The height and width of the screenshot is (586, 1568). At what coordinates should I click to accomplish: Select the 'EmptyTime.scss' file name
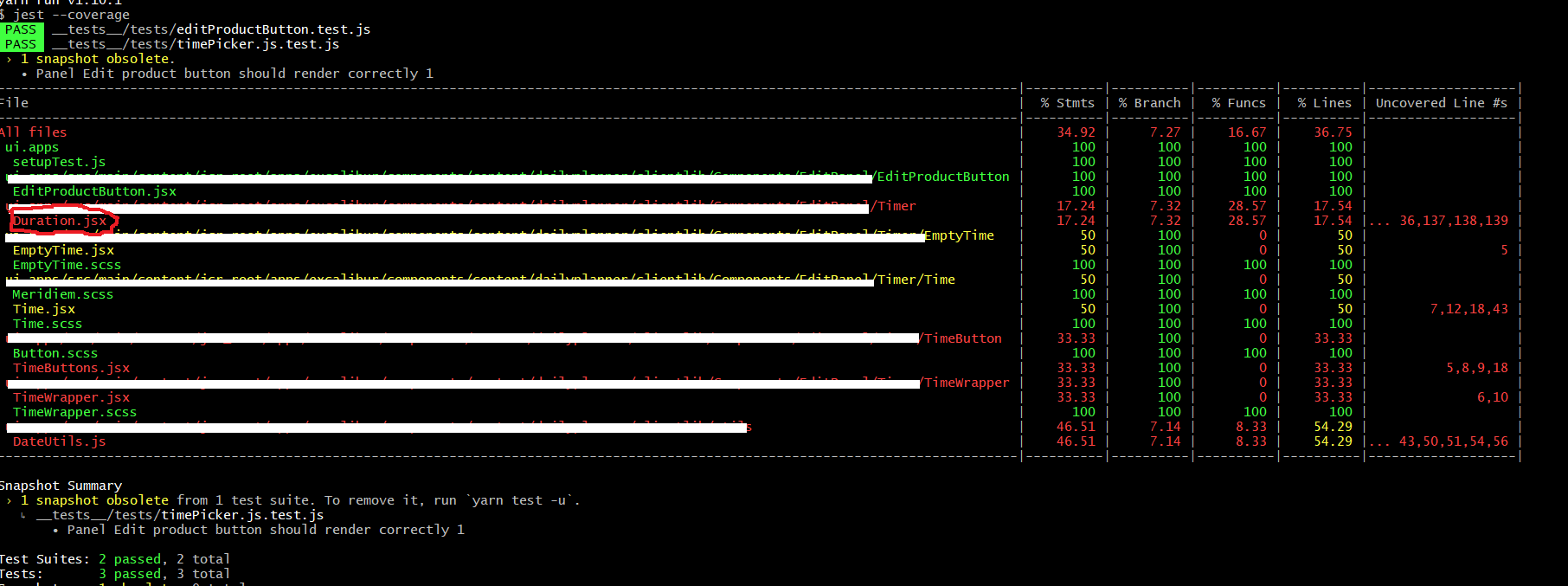67,265
